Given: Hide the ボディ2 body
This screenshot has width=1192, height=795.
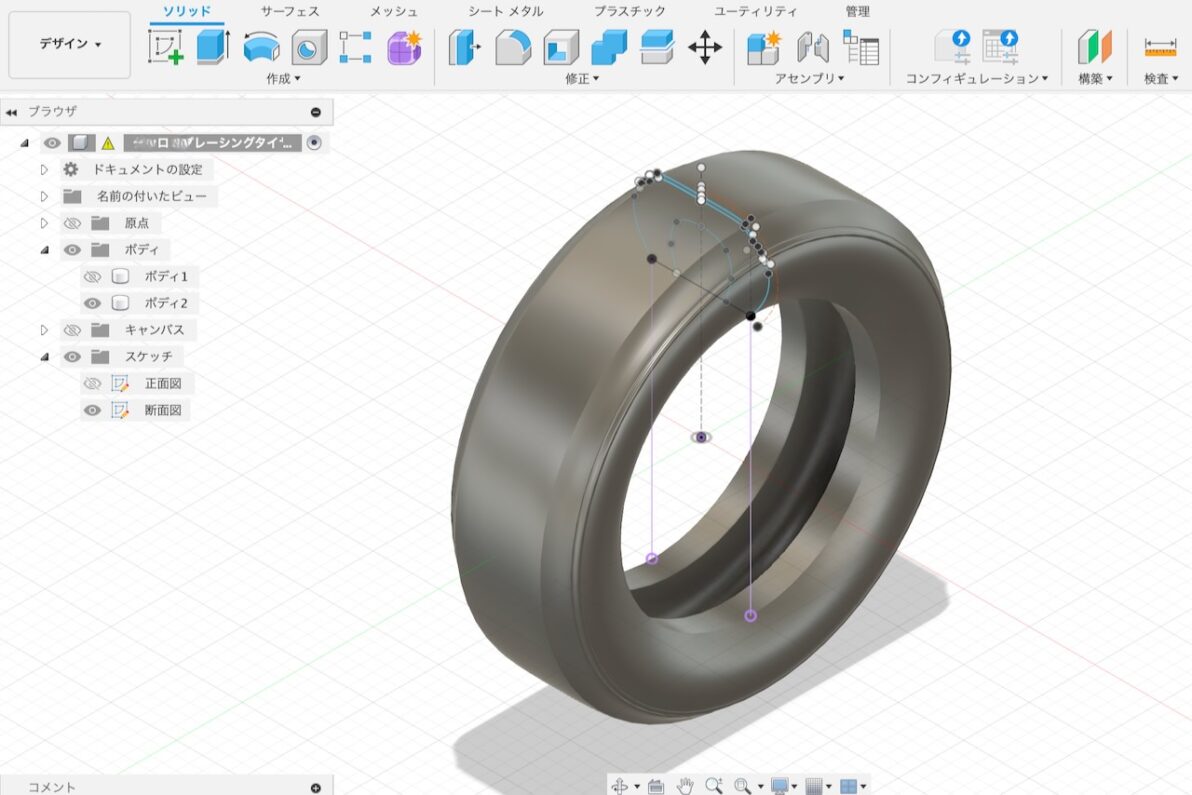Looking at the screenshot, I should [93, 303].
